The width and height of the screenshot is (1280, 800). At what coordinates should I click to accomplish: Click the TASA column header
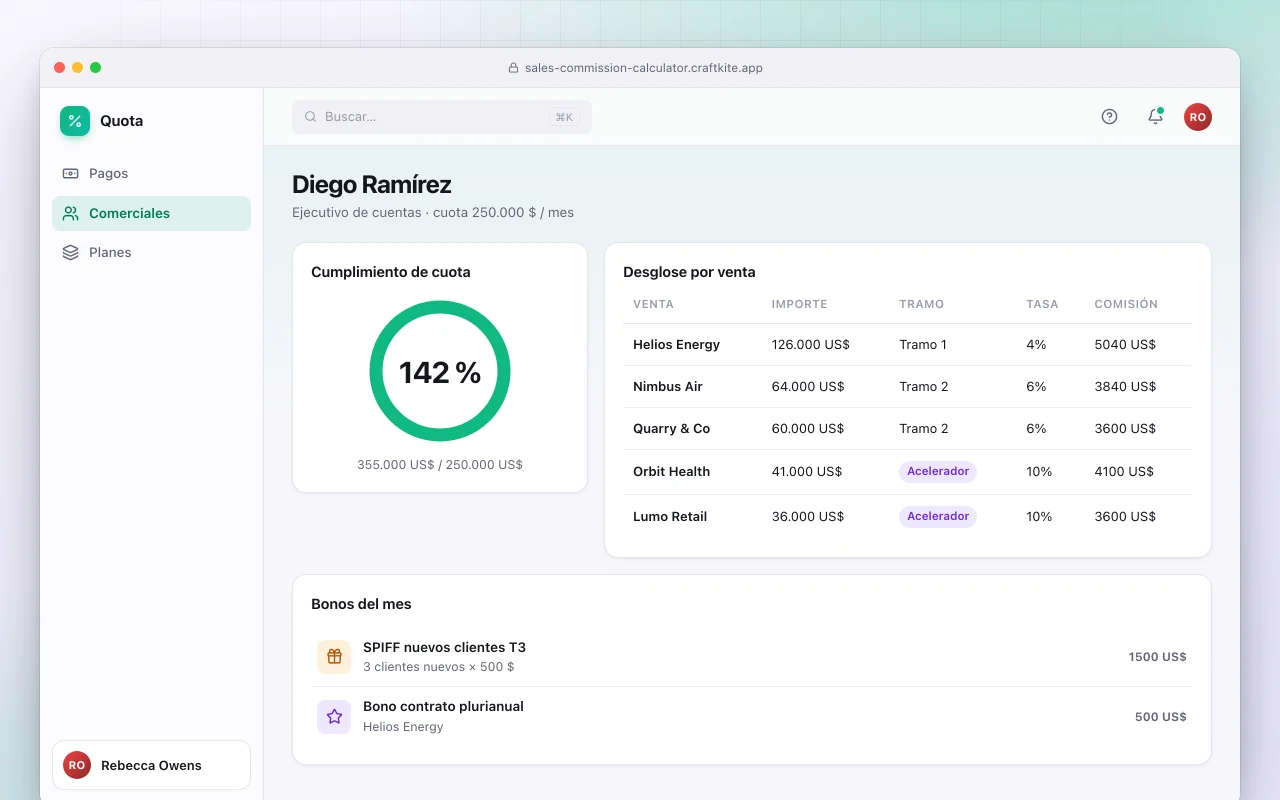click(1042, 304)
